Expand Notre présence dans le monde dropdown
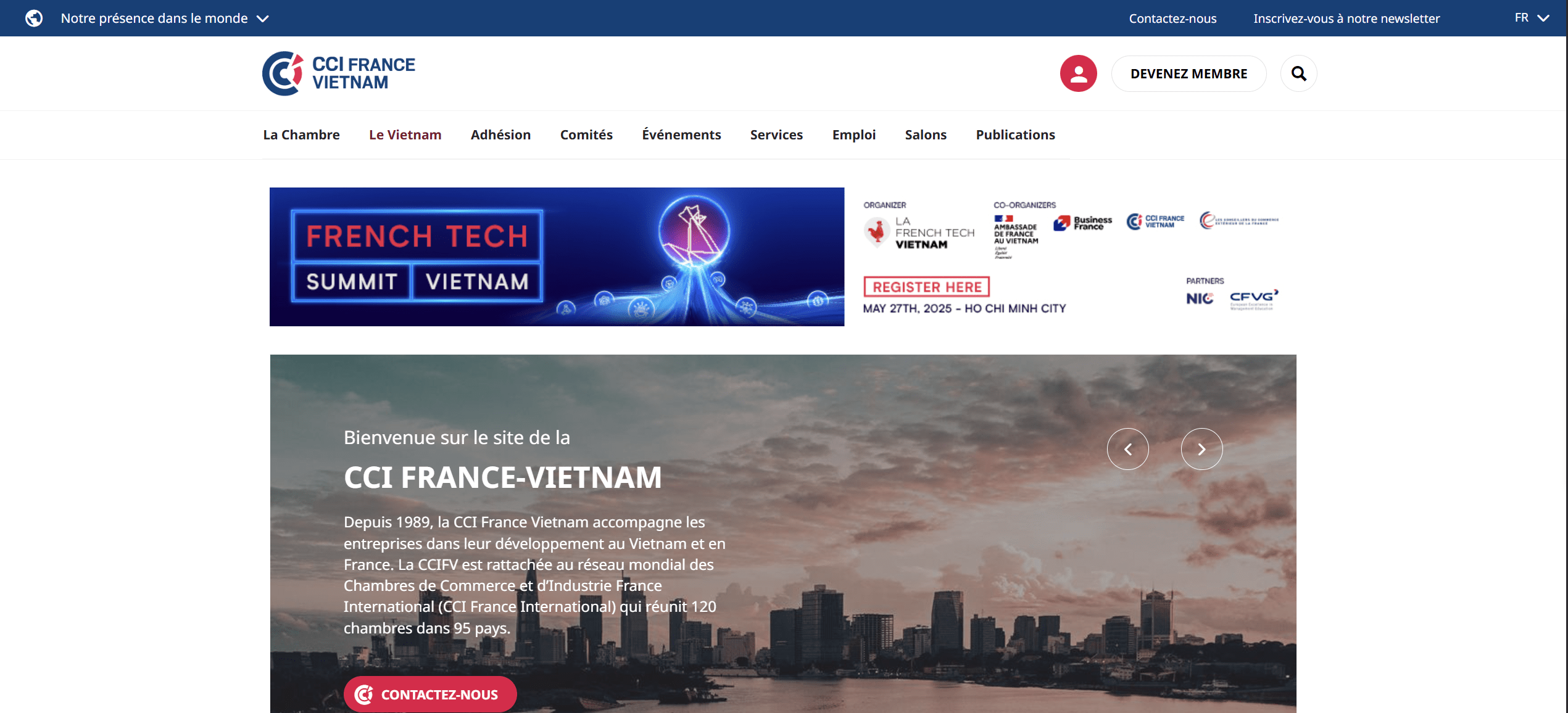 (164, 19)
